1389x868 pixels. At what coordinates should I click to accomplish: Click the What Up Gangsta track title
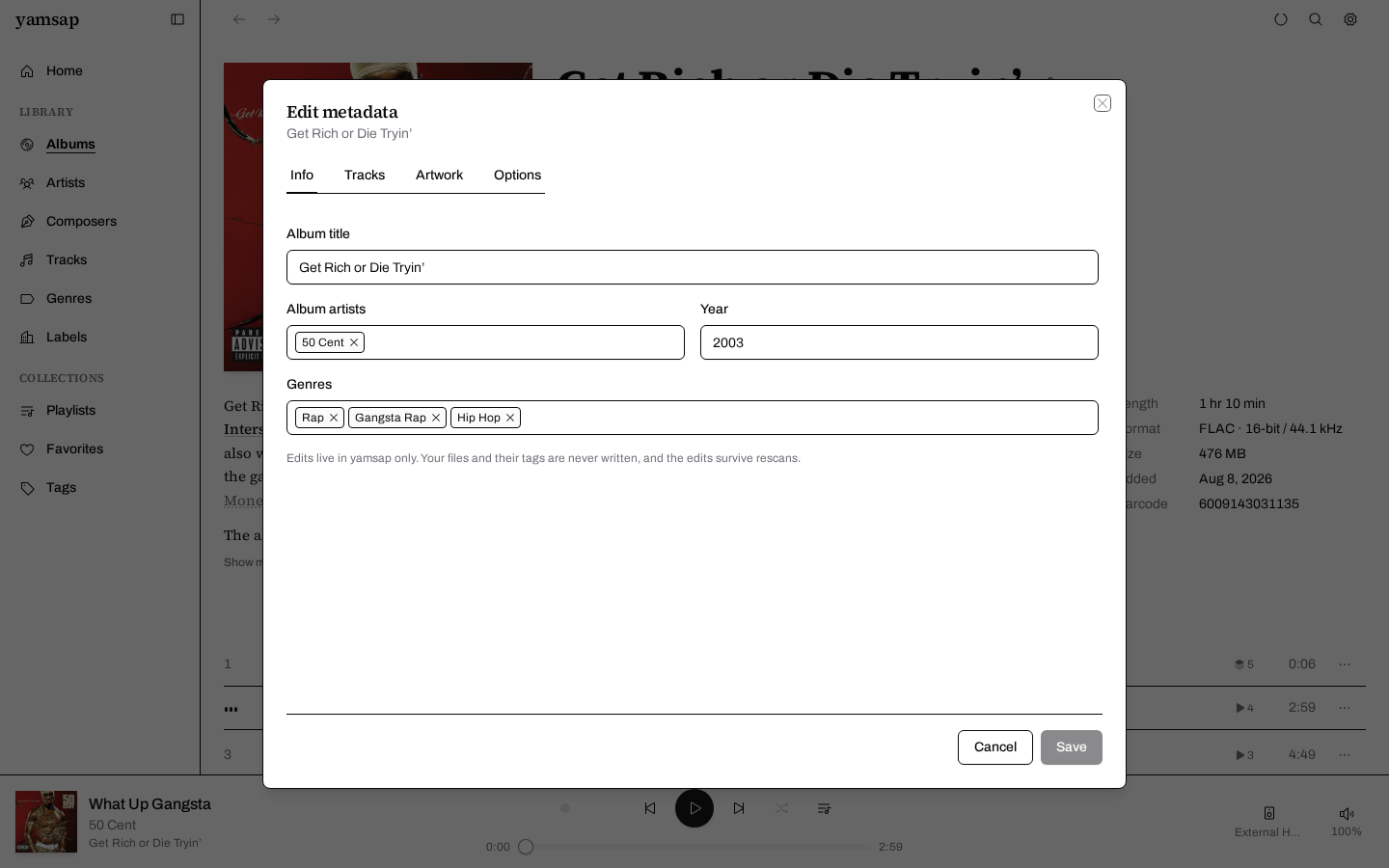150,804
